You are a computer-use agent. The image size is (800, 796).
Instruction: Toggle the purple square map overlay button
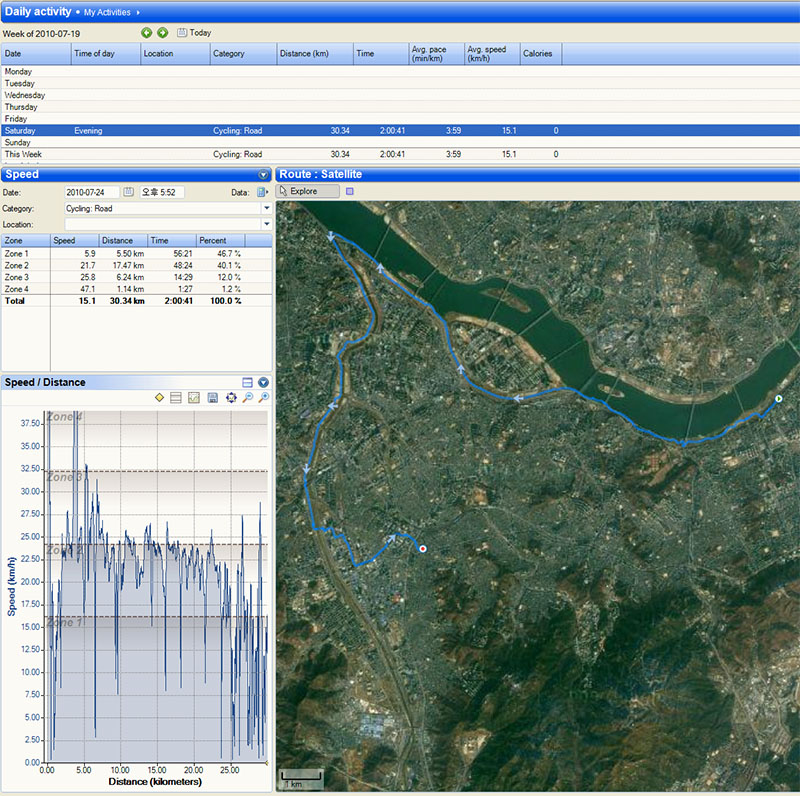(x=349, y=191)
